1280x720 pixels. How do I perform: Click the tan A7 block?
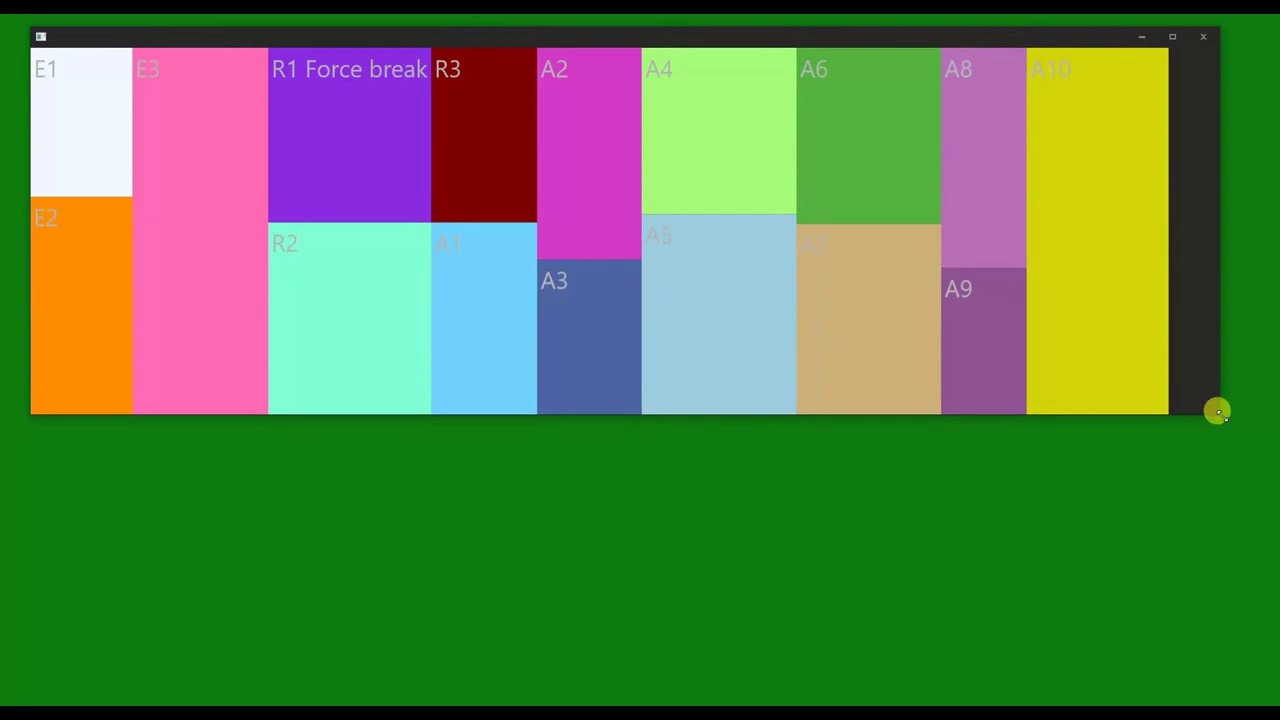[x=869, y=319]
